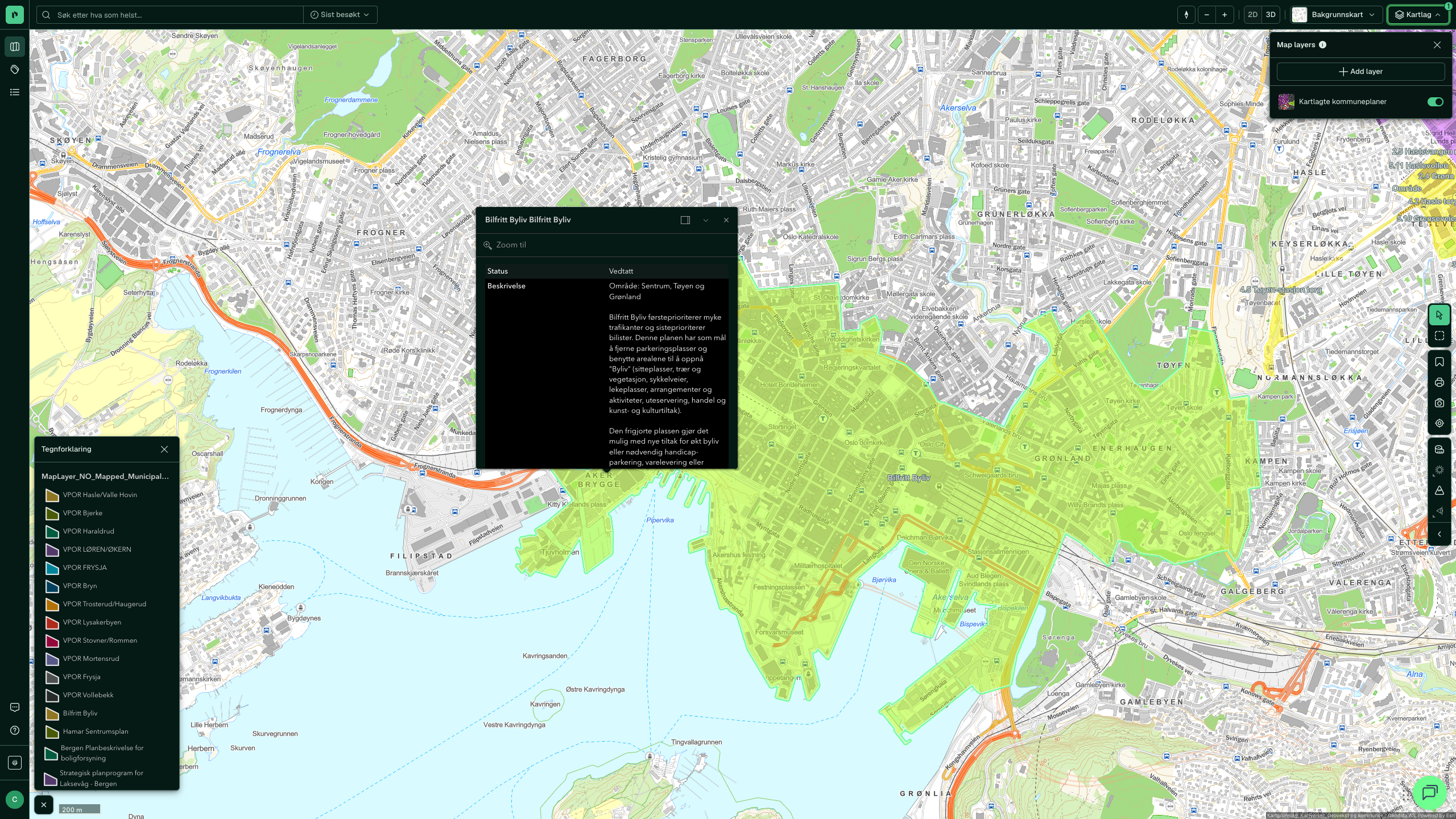
Task: Open the tape measure tool
Action: 1440,449
